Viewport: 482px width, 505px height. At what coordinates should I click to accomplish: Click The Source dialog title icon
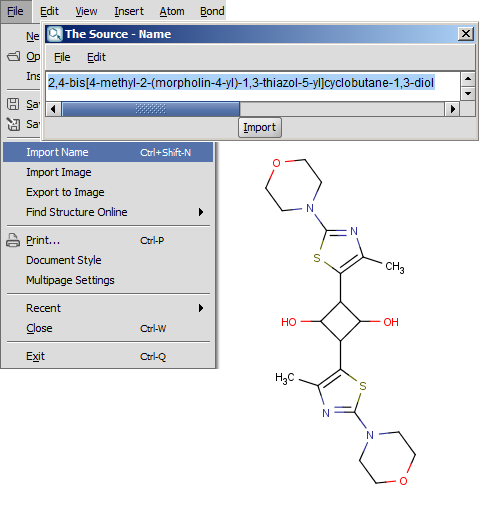(x=54, y=34)
